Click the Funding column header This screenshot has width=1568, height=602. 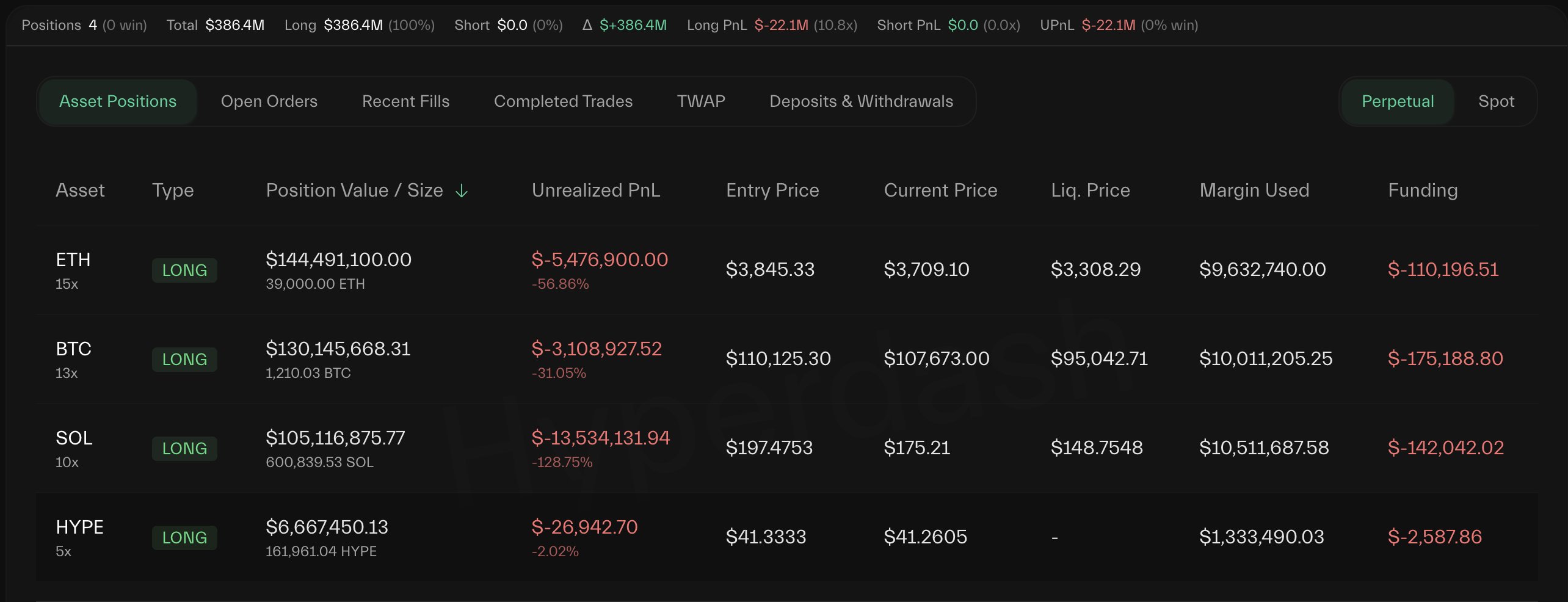click(1423, 190)
